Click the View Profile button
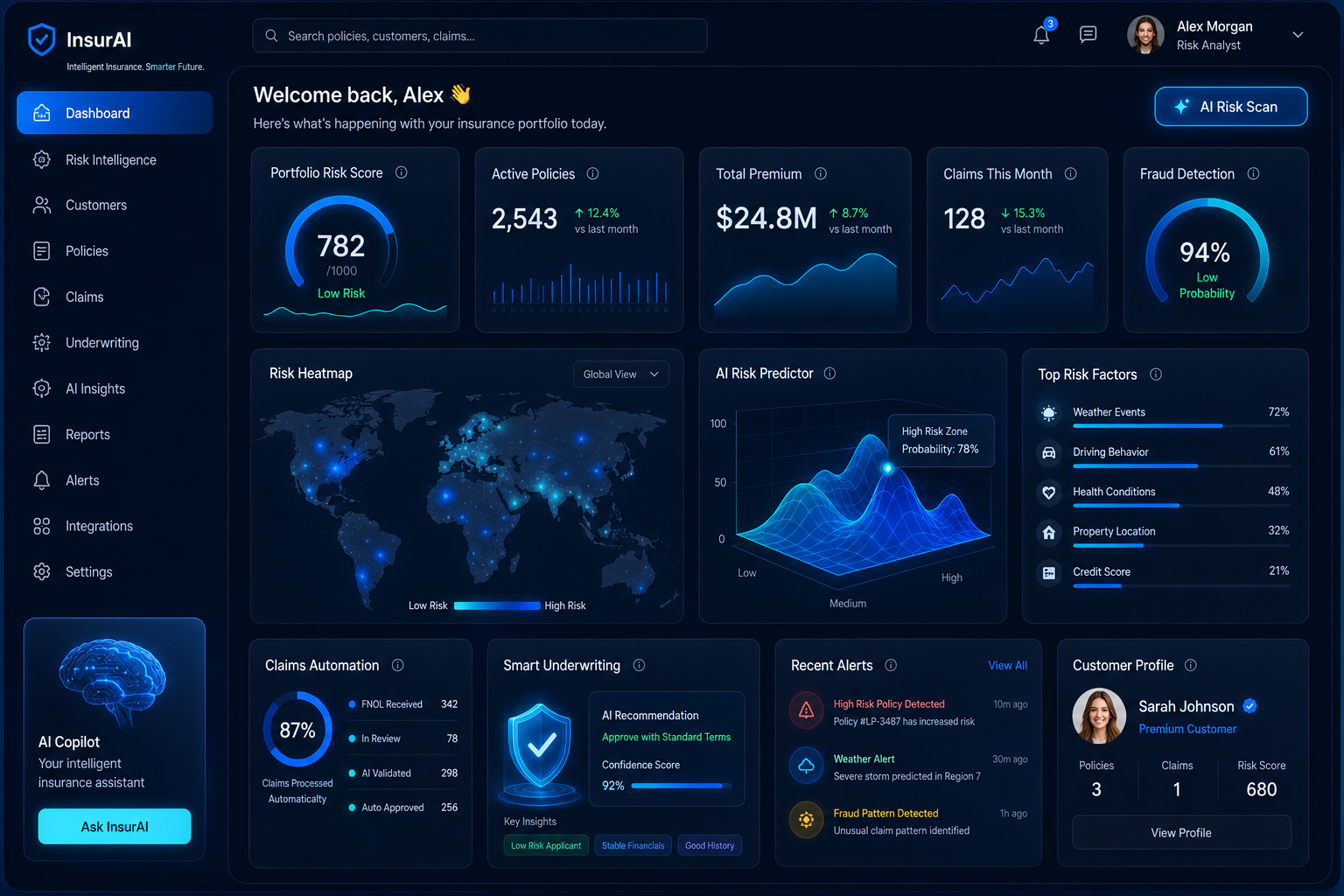Screen dimensions: 1344x896 [x=1181, y=832]
